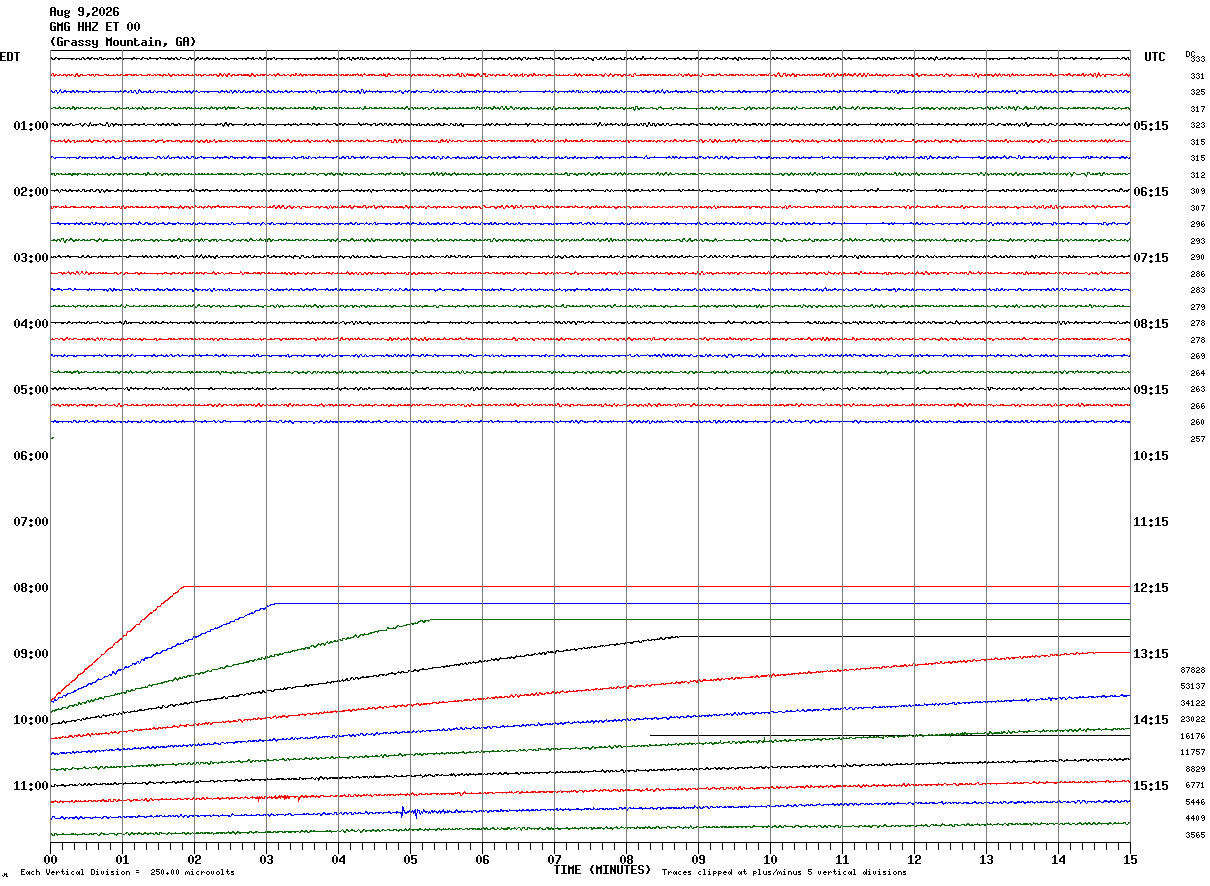
Task: Click the UTC timezone label
Action: pyautogui.click(x=1155, y=57)
